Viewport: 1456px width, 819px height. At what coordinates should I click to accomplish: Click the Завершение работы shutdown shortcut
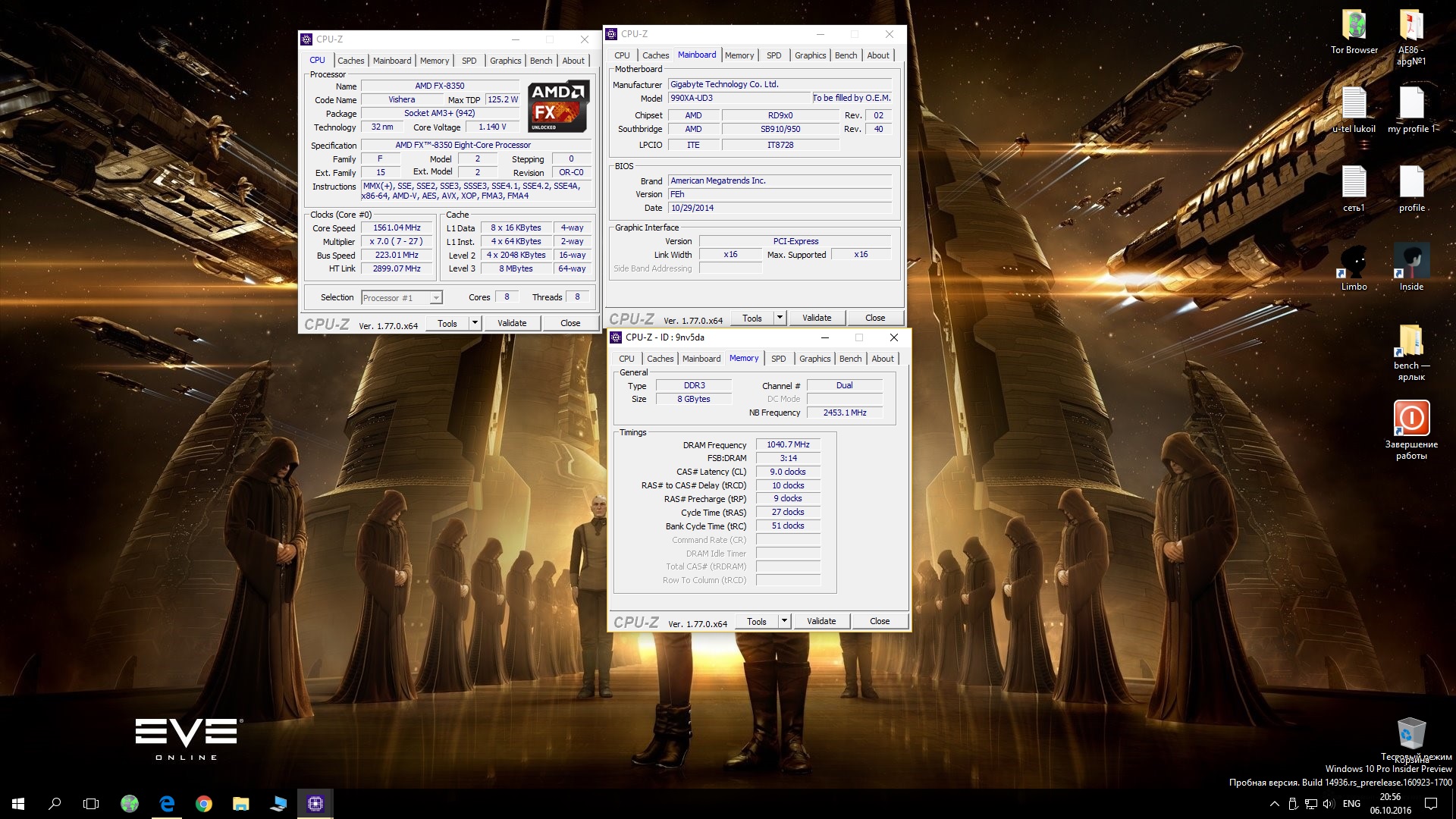pyautogui.click(x=1411, y=431)
